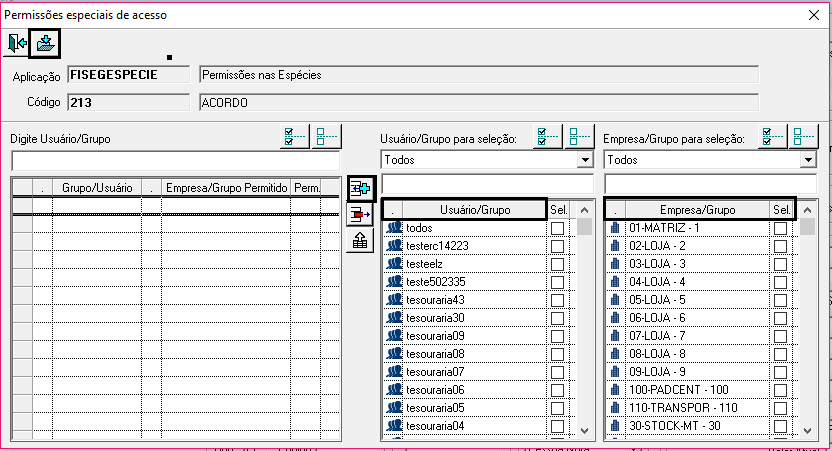Image resolution: width=832 pixels, height=451 pixels.
Task: Click the building icon beside 08-LOJA - 8
Action: (616, 354)
